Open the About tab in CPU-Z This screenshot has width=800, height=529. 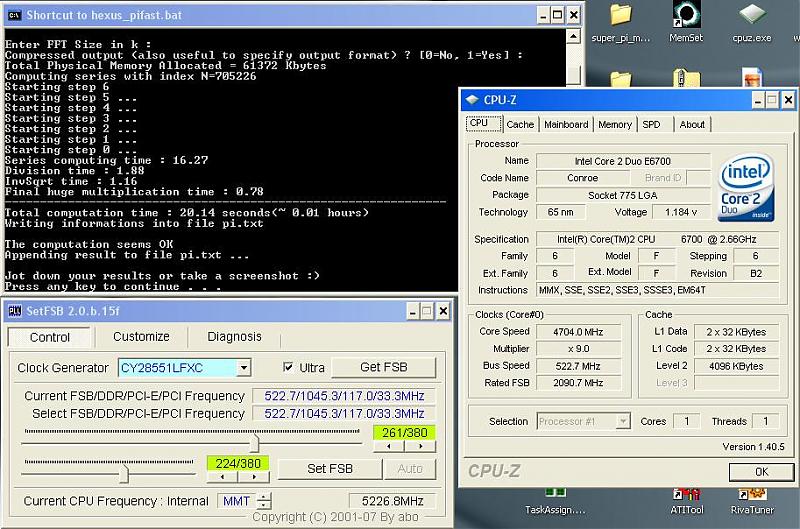(692, 124)
